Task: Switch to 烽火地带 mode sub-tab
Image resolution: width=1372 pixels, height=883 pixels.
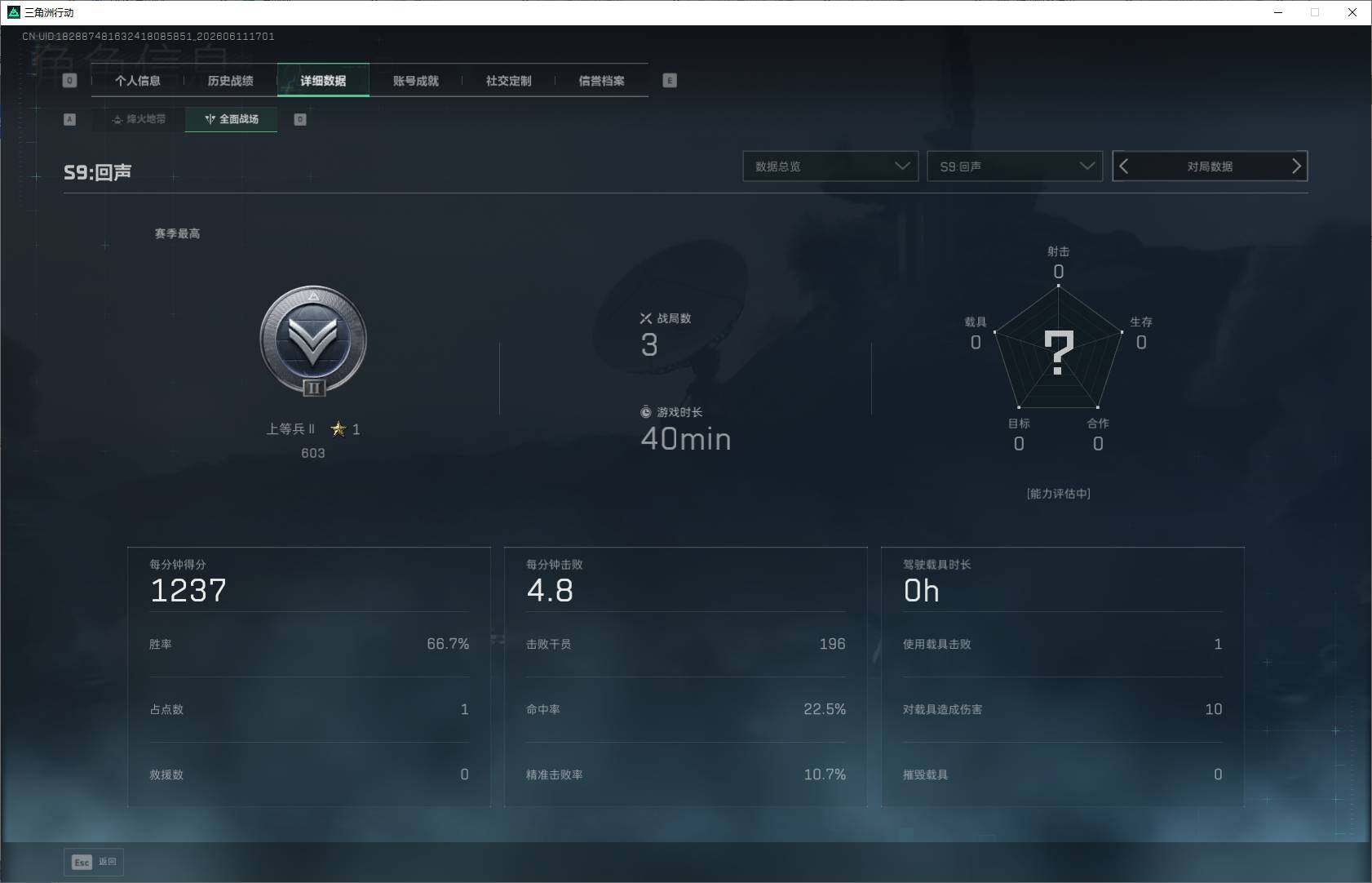Action: point(139,119)
